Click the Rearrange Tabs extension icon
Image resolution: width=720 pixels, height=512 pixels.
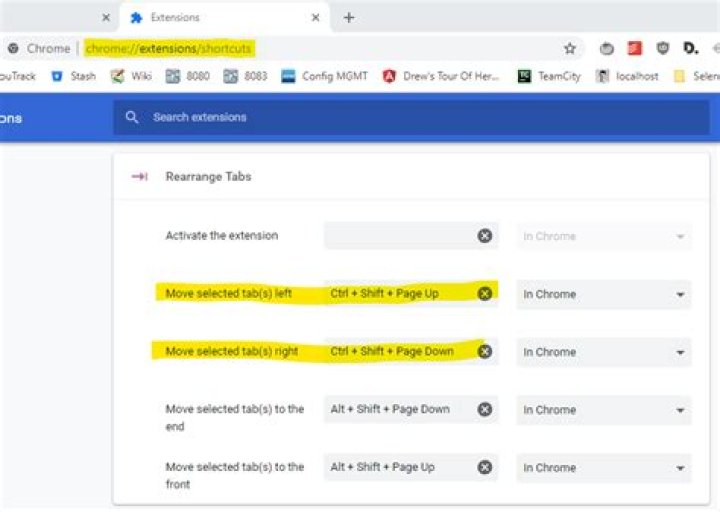click(x=140, y=176)
